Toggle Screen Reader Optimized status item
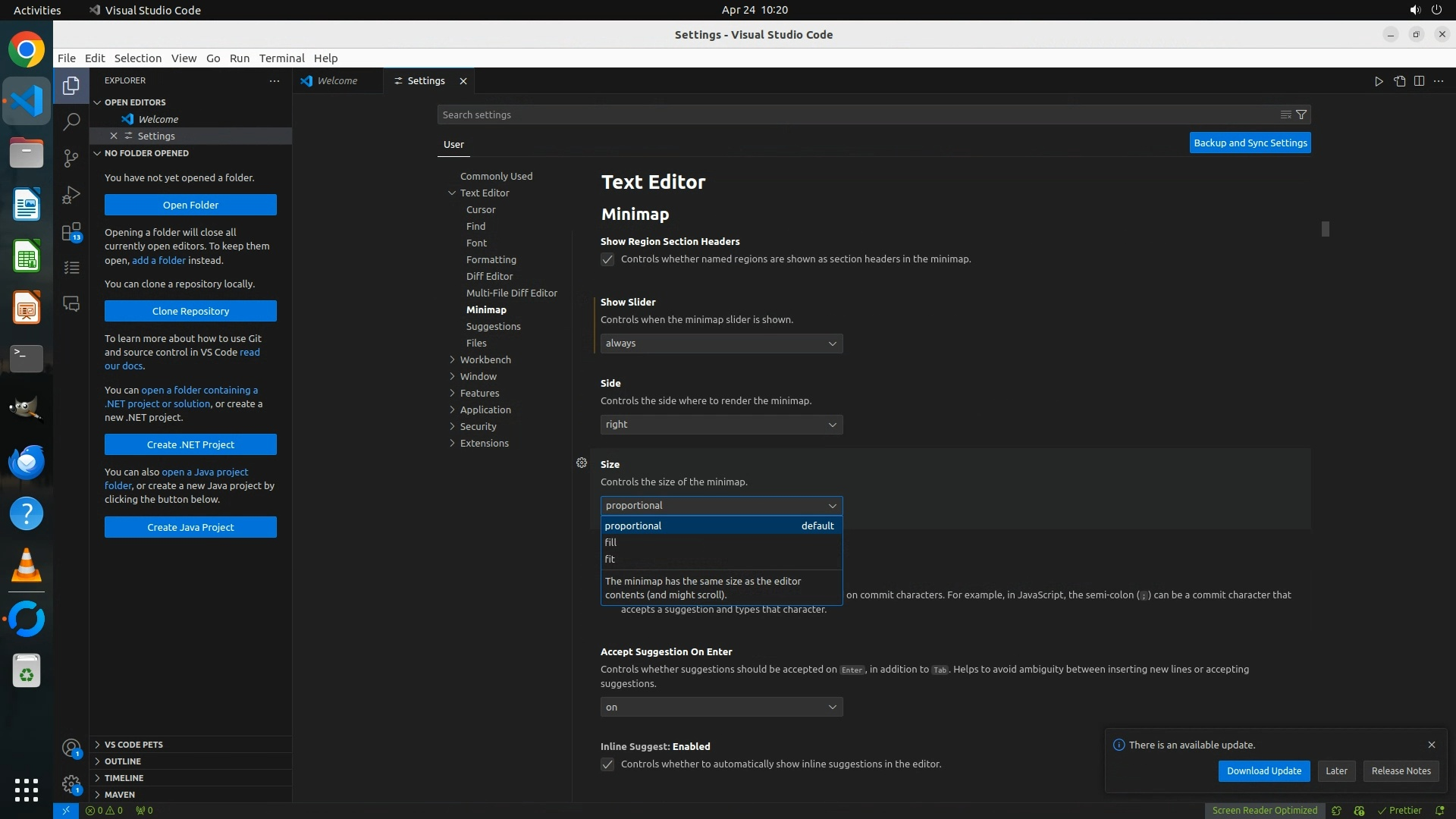The width and height of the screenshot is (1456, 819). point(1264,810)
